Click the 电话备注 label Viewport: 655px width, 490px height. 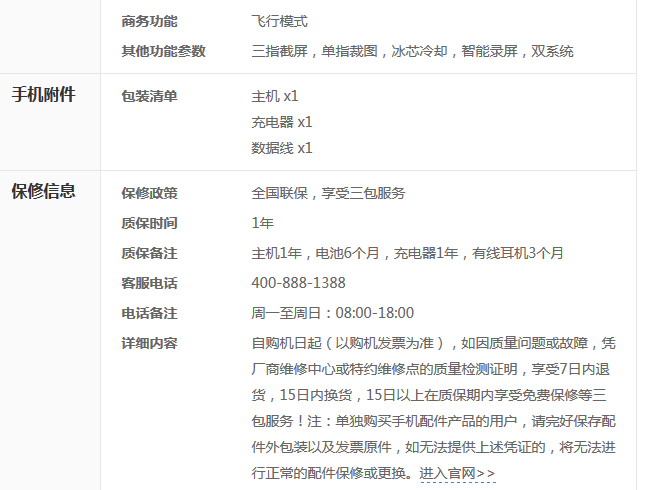tap(150, 313)
